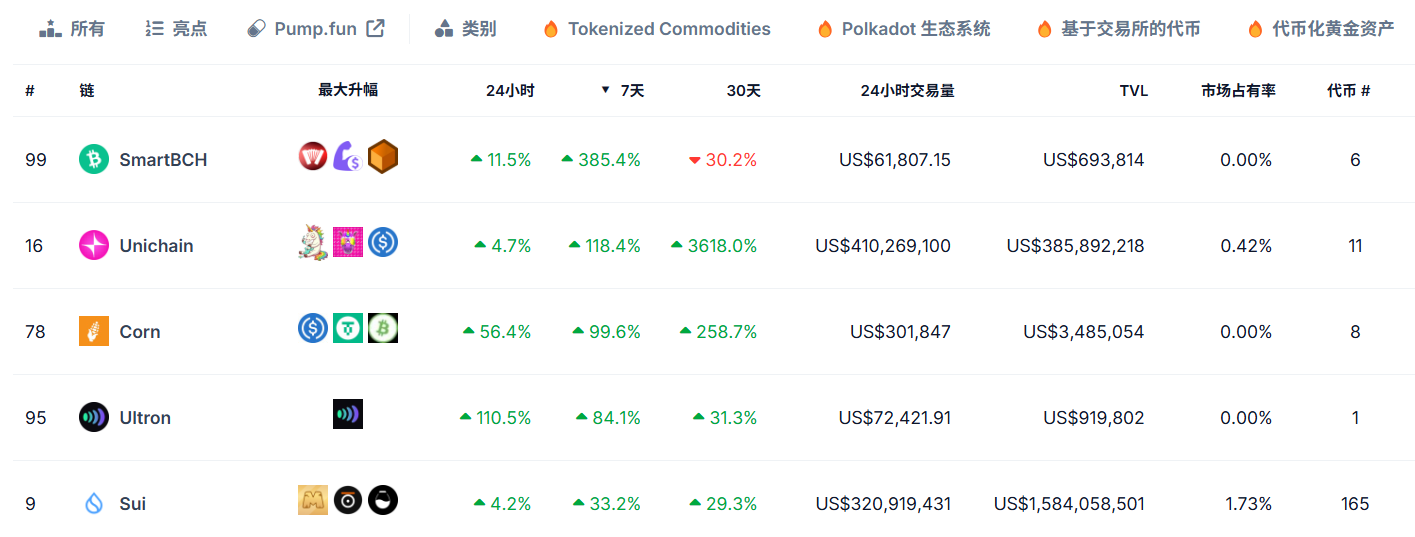The image size is (1415, 537).
Task: Click the pink Unichain logo icon
Action: click(x=94, y=245)
